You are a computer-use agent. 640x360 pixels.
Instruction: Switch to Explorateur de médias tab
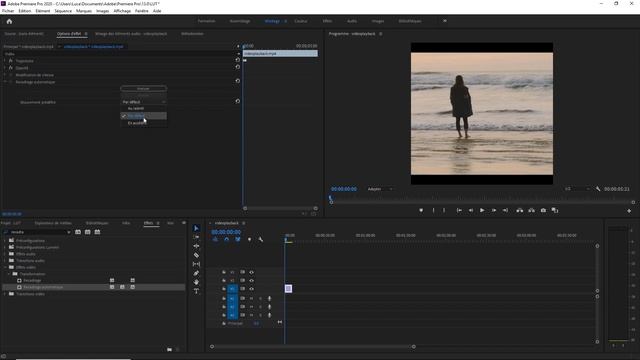53,223
